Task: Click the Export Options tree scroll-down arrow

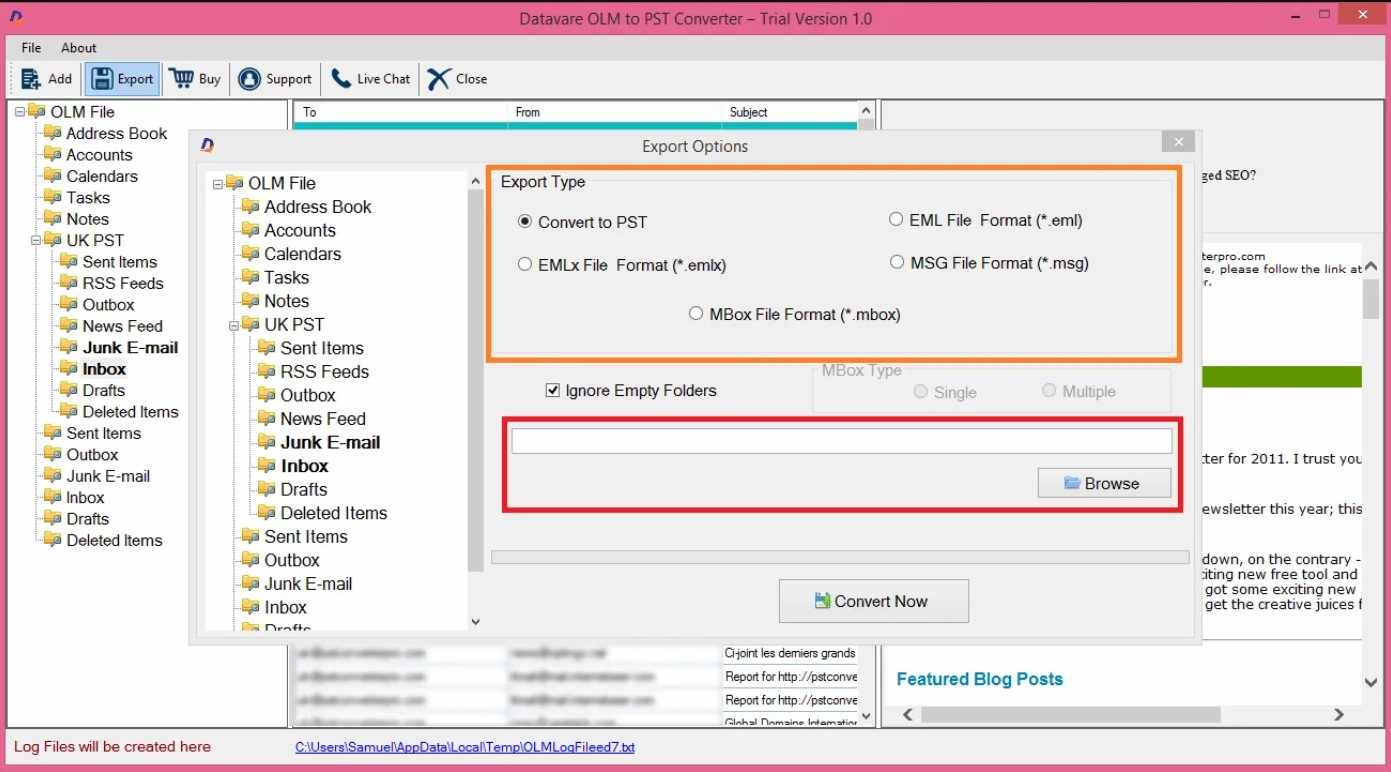Action: coord(476,621)
